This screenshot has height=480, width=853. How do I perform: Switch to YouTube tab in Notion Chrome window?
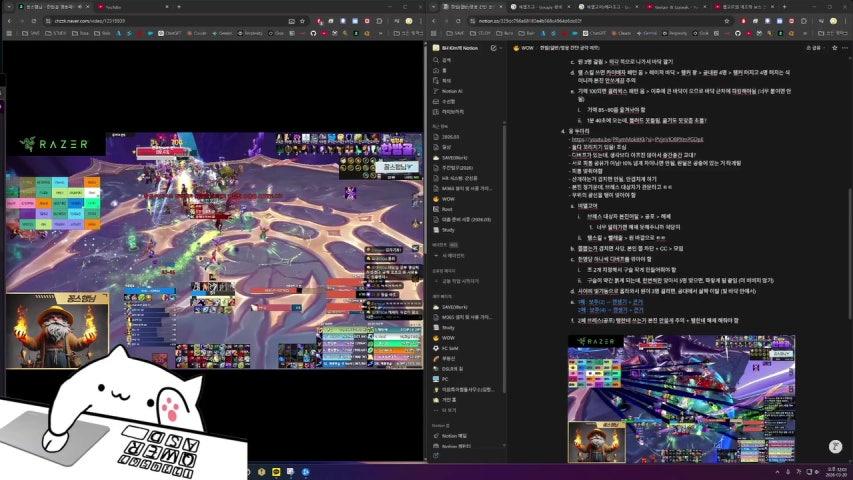[676, 7]
